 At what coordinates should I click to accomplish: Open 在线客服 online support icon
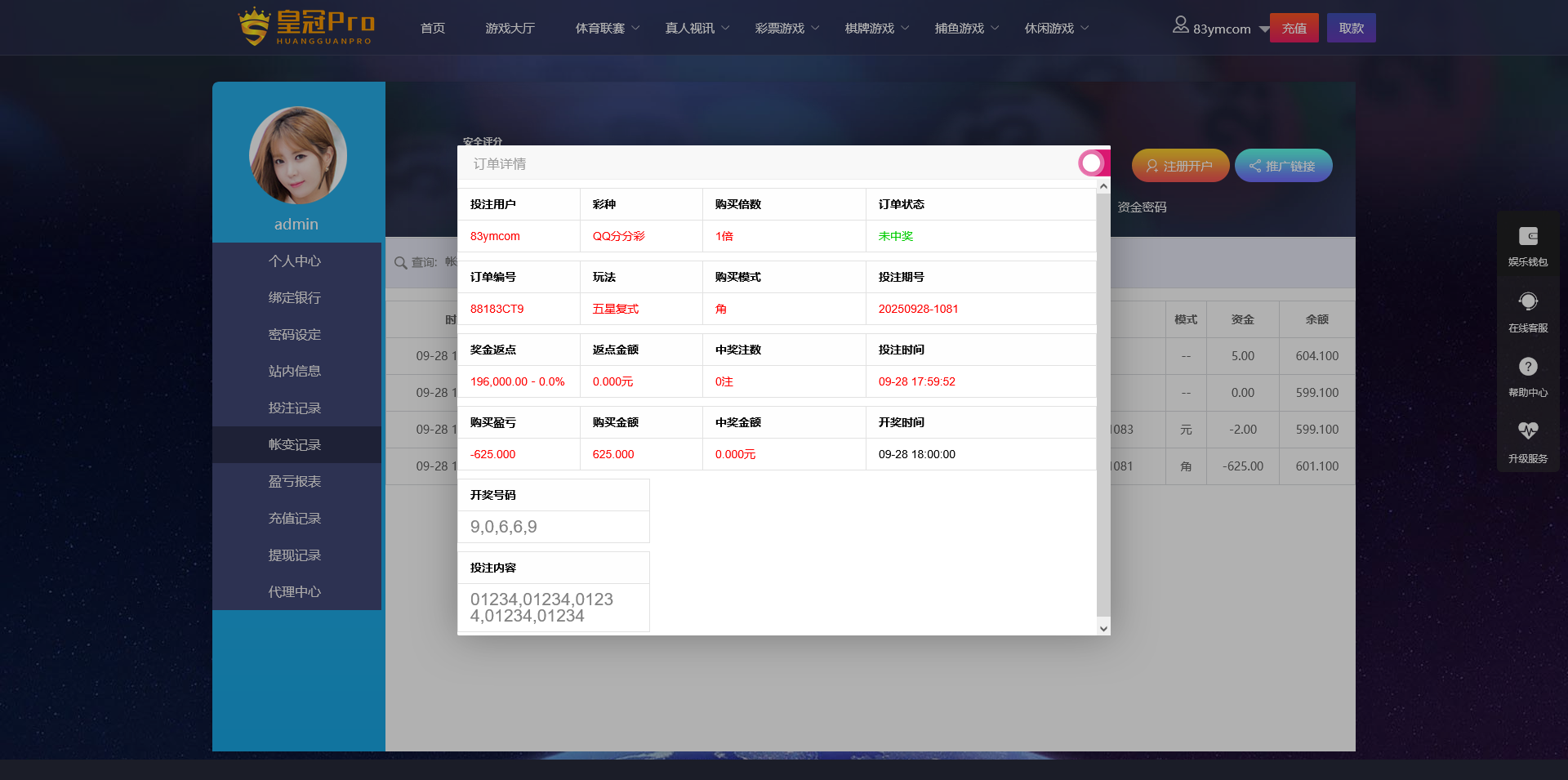(1528, 302)
